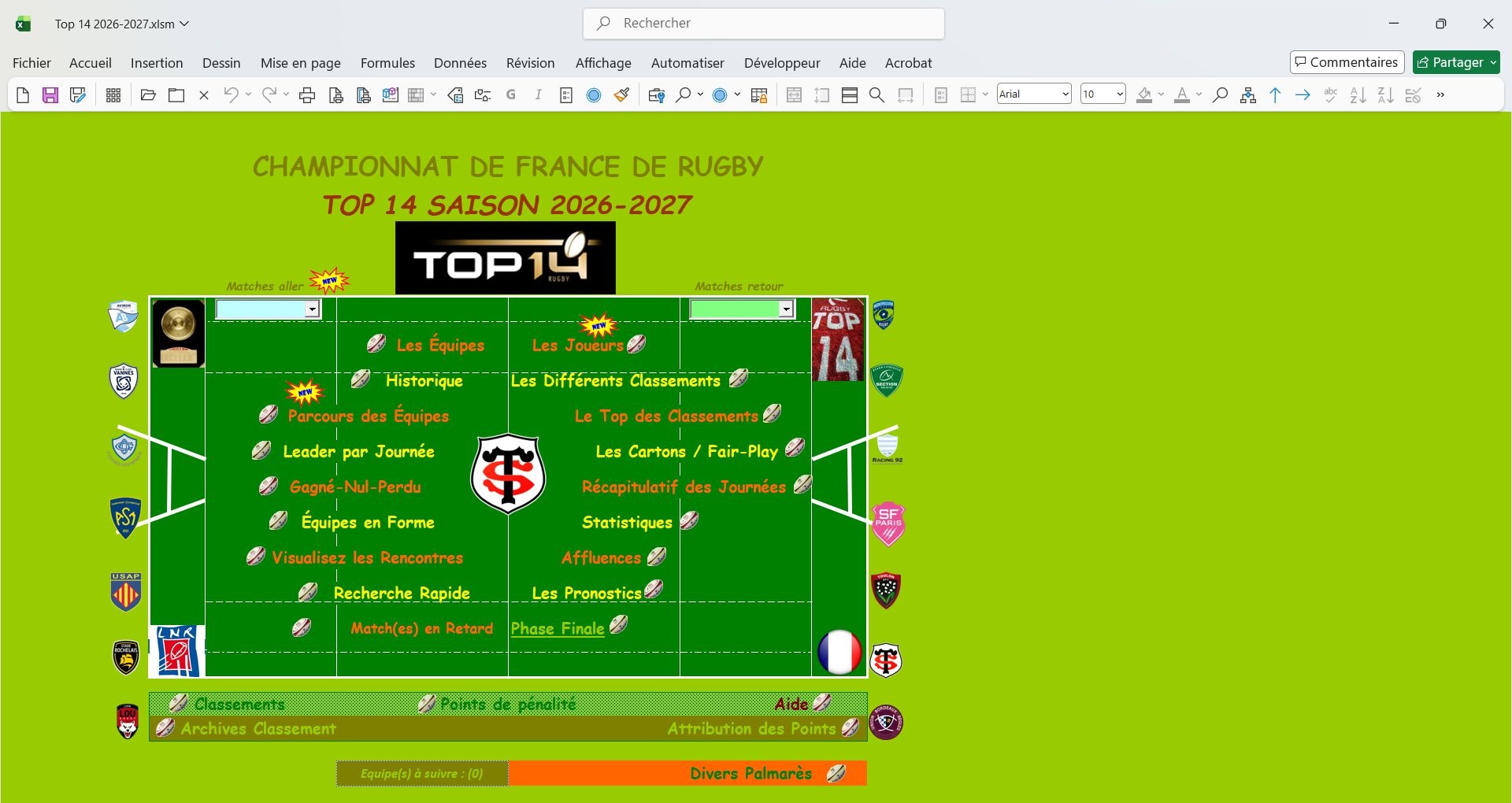Viewport: 1512px width, 803px height.
Task: Expand the font color dropdown arrow
Action: (x=1199, y=95)
